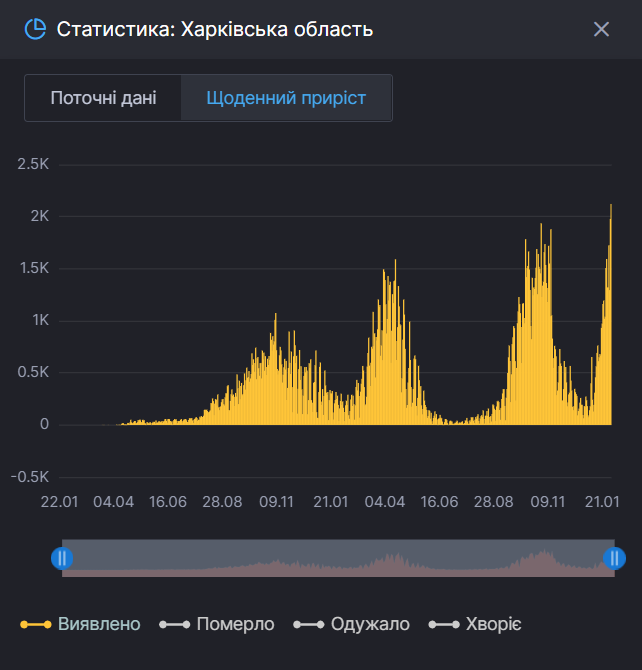This screenshot has width=642, height=670.
Task: Click the 22.01 x-axis date label
Action: (59, 502)
